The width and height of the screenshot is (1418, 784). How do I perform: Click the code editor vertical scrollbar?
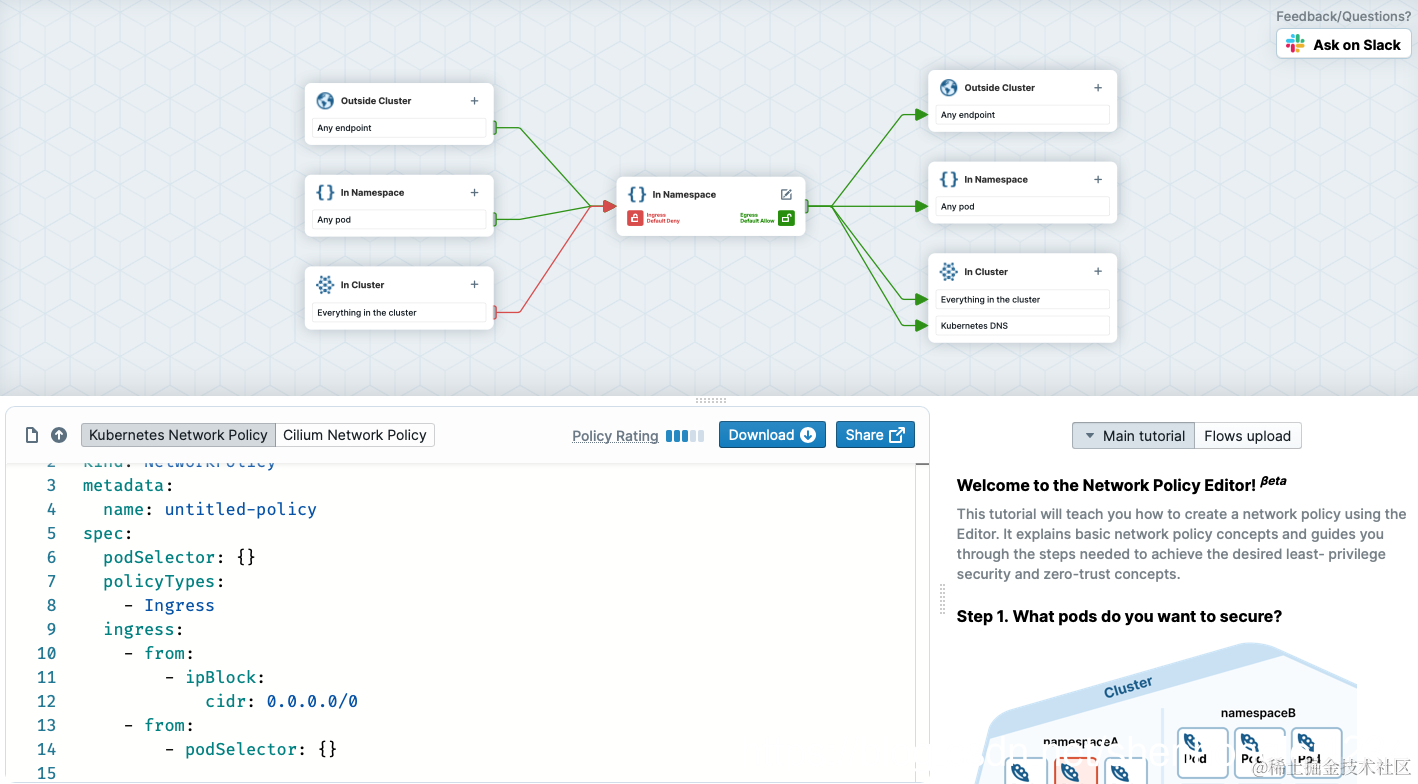[922, 623]
